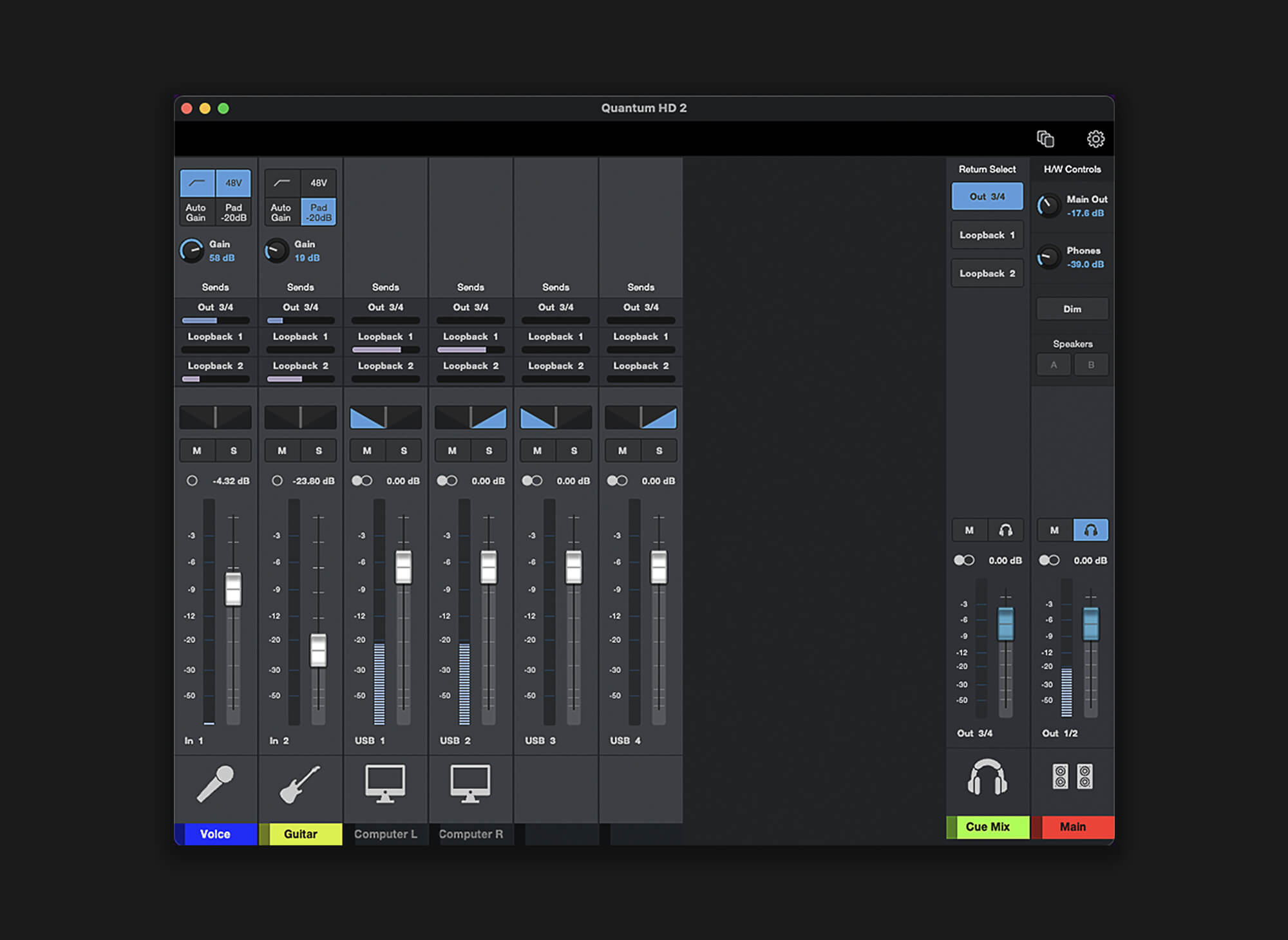Viewport: 1288px width, 940px height.
Task: Click the guitar icon on In 2 channel
Action: (300, 784)
